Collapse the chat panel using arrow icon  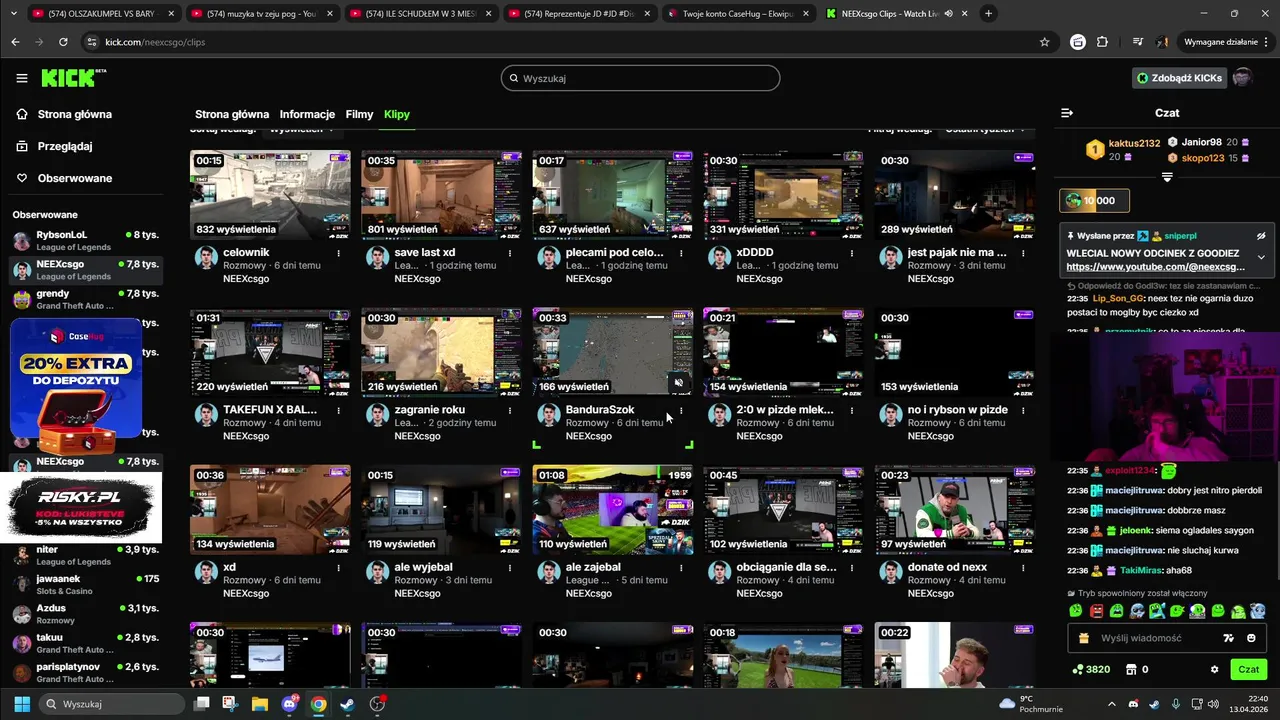pos(1067,113)
